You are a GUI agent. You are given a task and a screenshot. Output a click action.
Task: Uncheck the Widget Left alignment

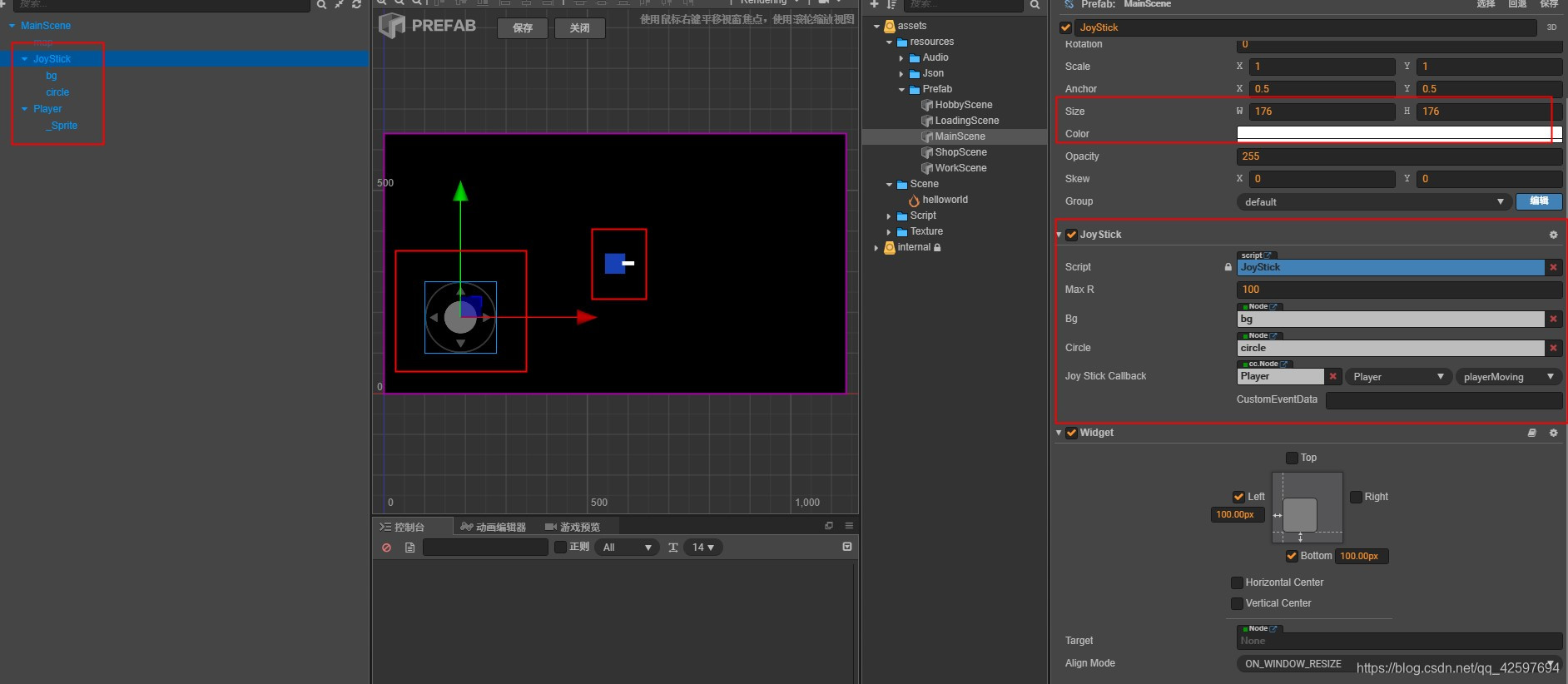1238,497
